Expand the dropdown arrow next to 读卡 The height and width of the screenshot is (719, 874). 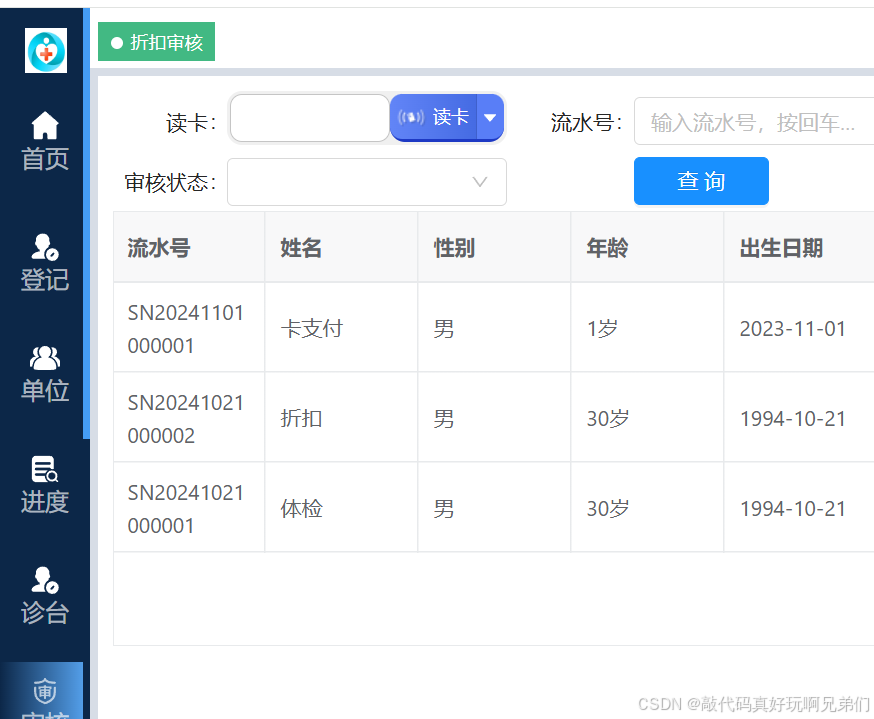490,117
